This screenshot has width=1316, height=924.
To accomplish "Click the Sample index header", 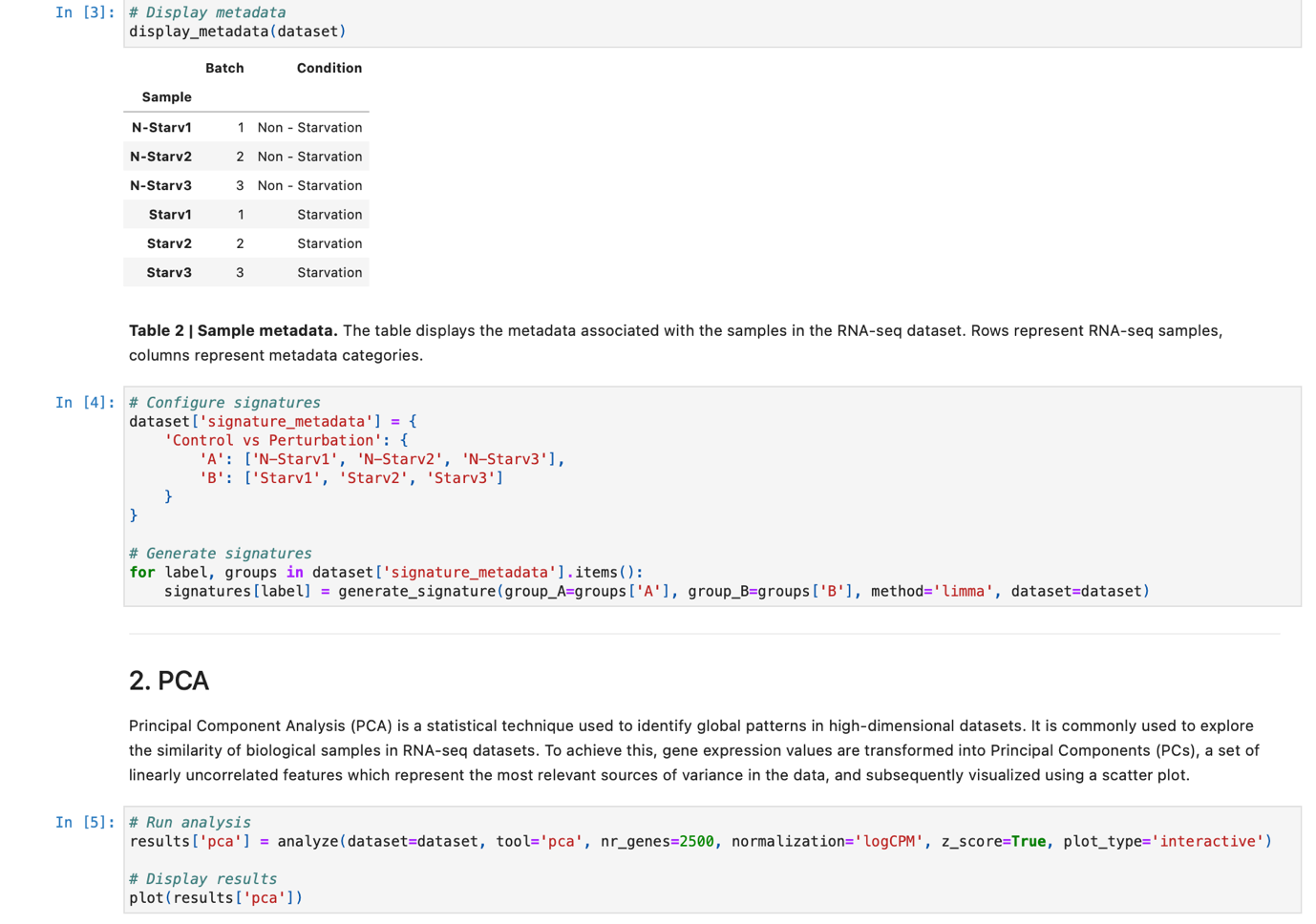I will click(x=166, y=97).
